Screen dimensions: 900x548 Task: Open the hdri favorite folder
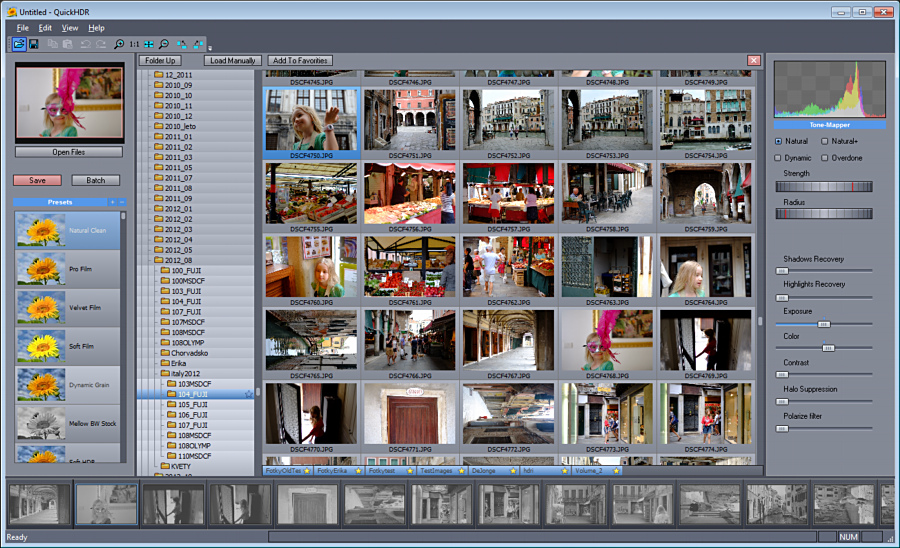pos(545,471)
